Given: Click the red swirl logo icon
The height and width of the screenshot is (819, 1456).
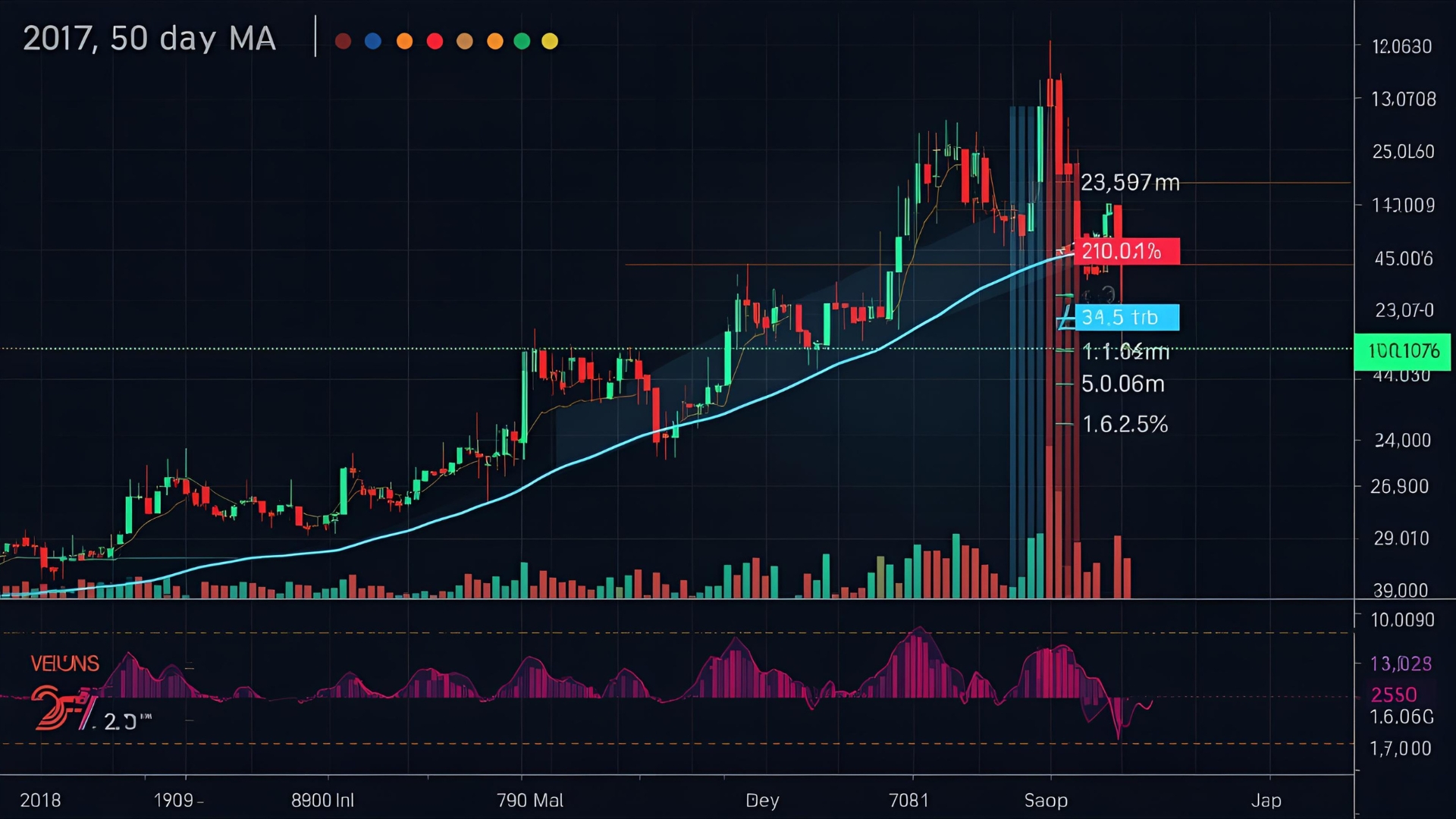Looking at the screenshot, I should [53, 708].
